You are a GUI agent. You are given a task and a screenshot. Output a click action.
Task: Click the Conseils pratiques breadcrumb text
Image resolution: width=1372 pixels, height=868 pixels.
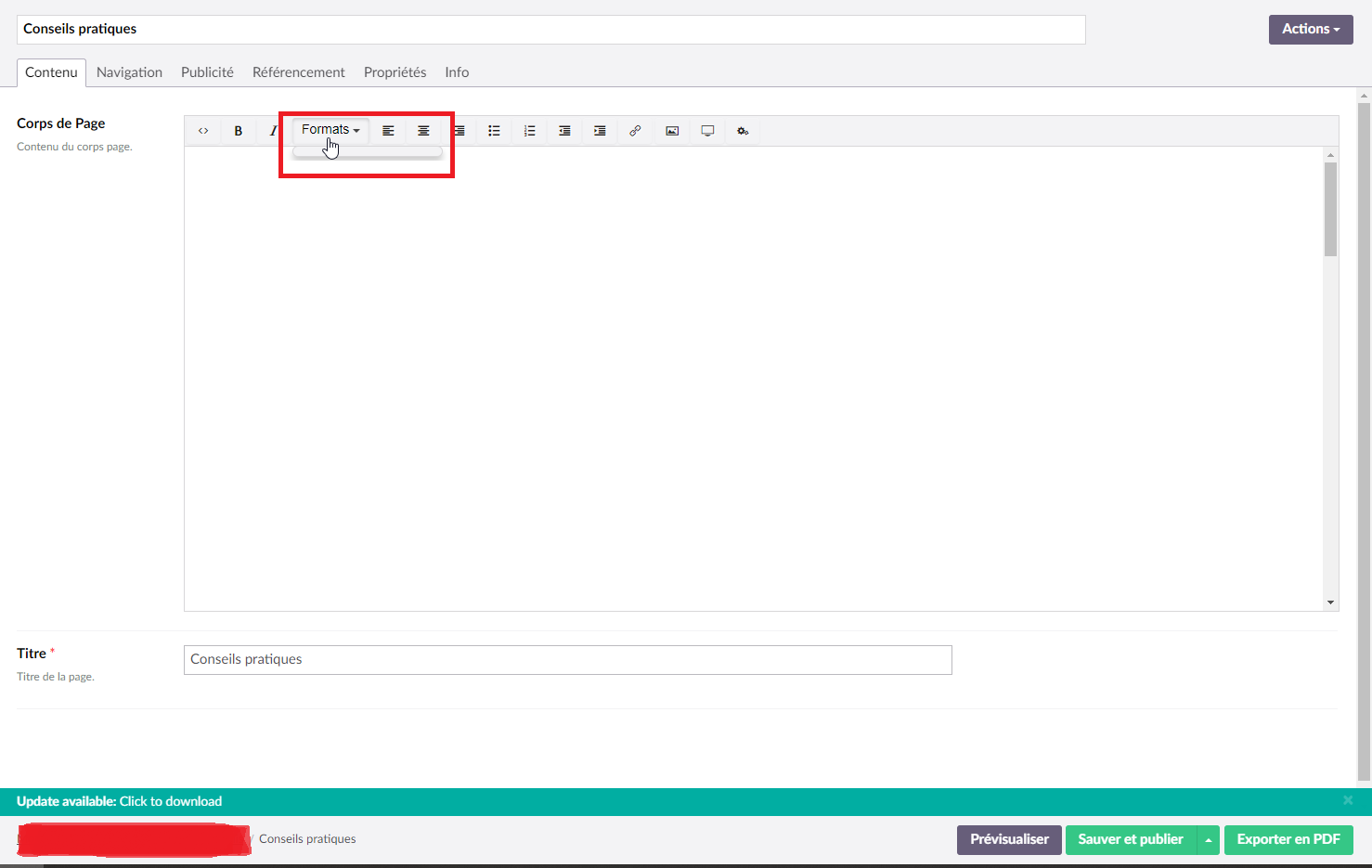(307, 838)
